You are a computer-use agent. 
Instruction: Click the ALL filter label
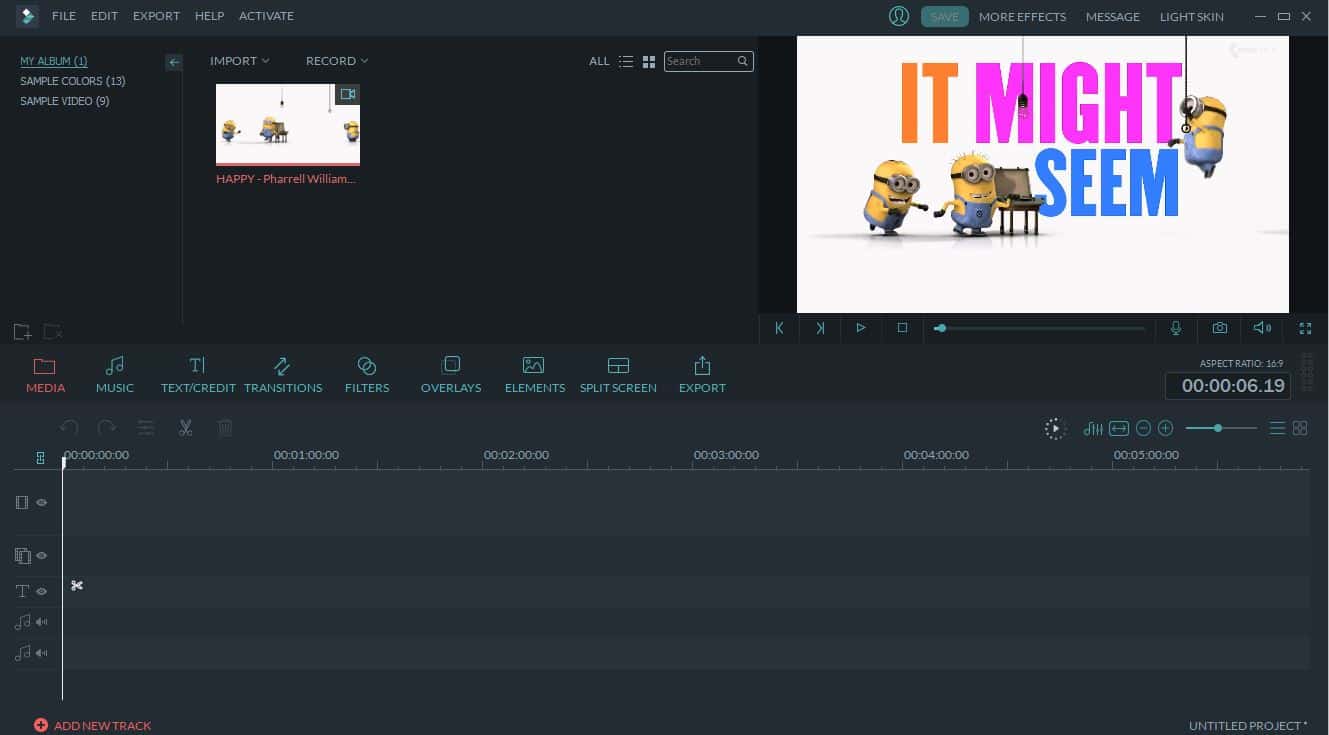(599, 61)
